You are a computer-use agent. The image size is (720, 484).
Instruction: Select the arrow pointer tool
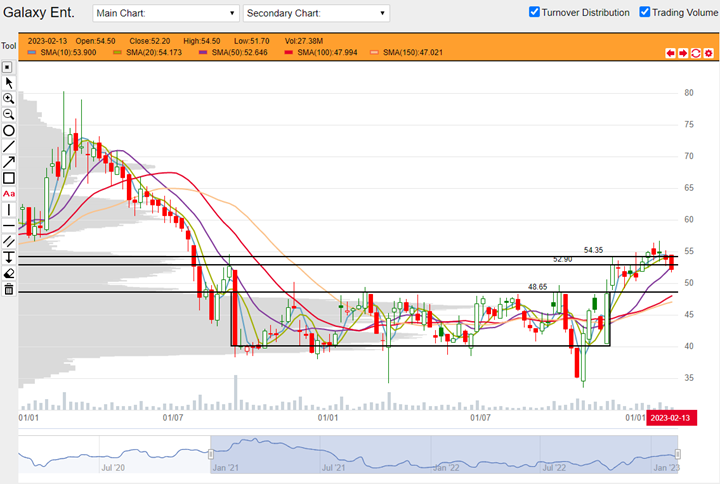point(9,83)
